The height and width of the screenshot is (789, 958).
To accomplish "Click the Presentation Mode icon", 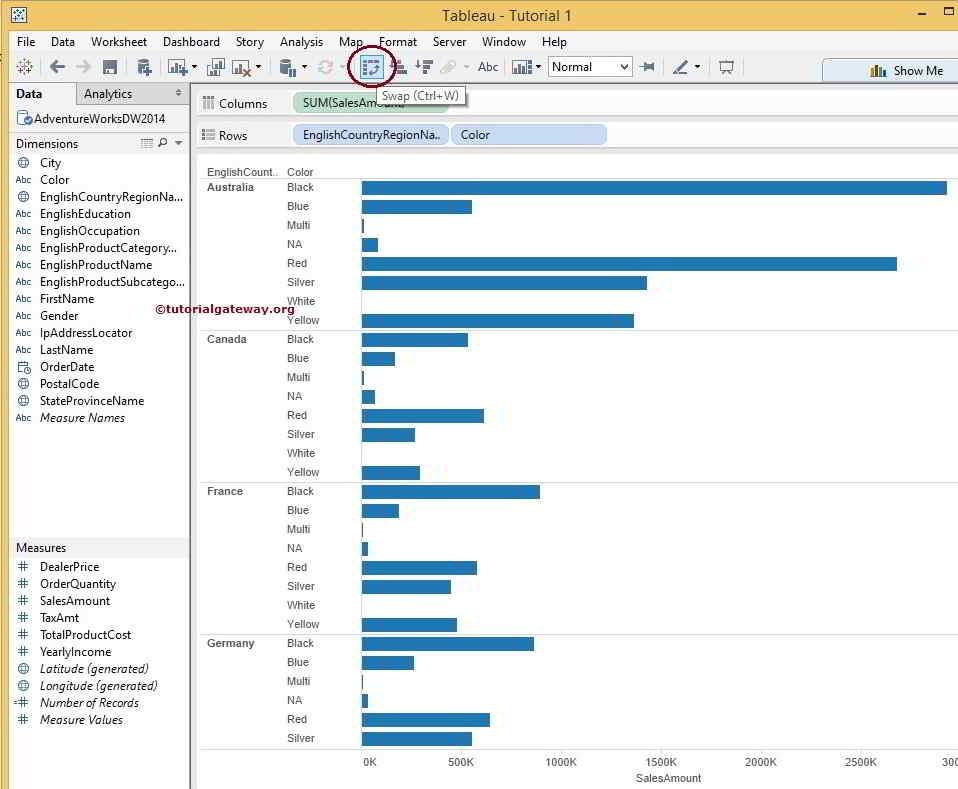I will [728, 67].
